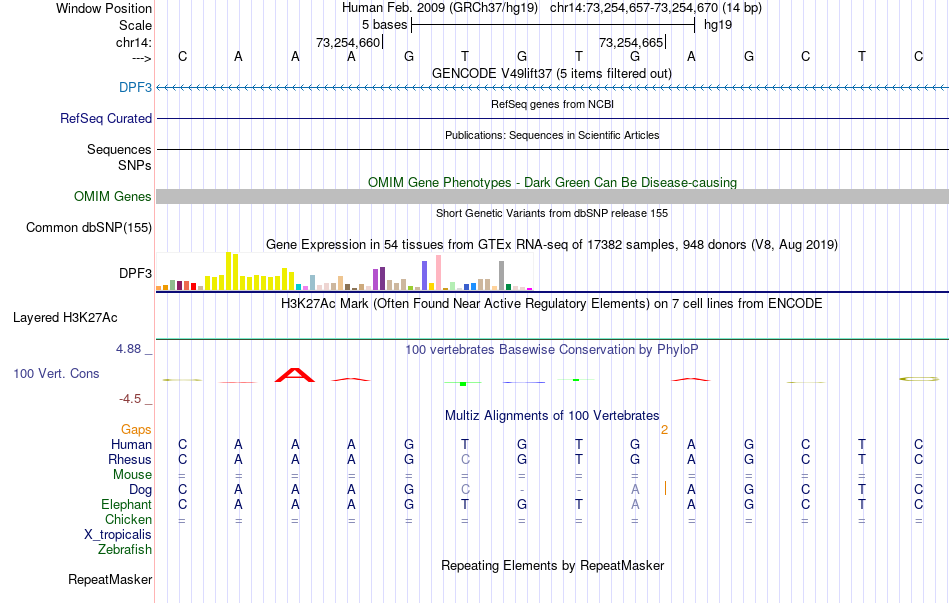Click the DPF3 gene arrow track line
This screenshot has height=603, width=950.
(x=552, y=88)
